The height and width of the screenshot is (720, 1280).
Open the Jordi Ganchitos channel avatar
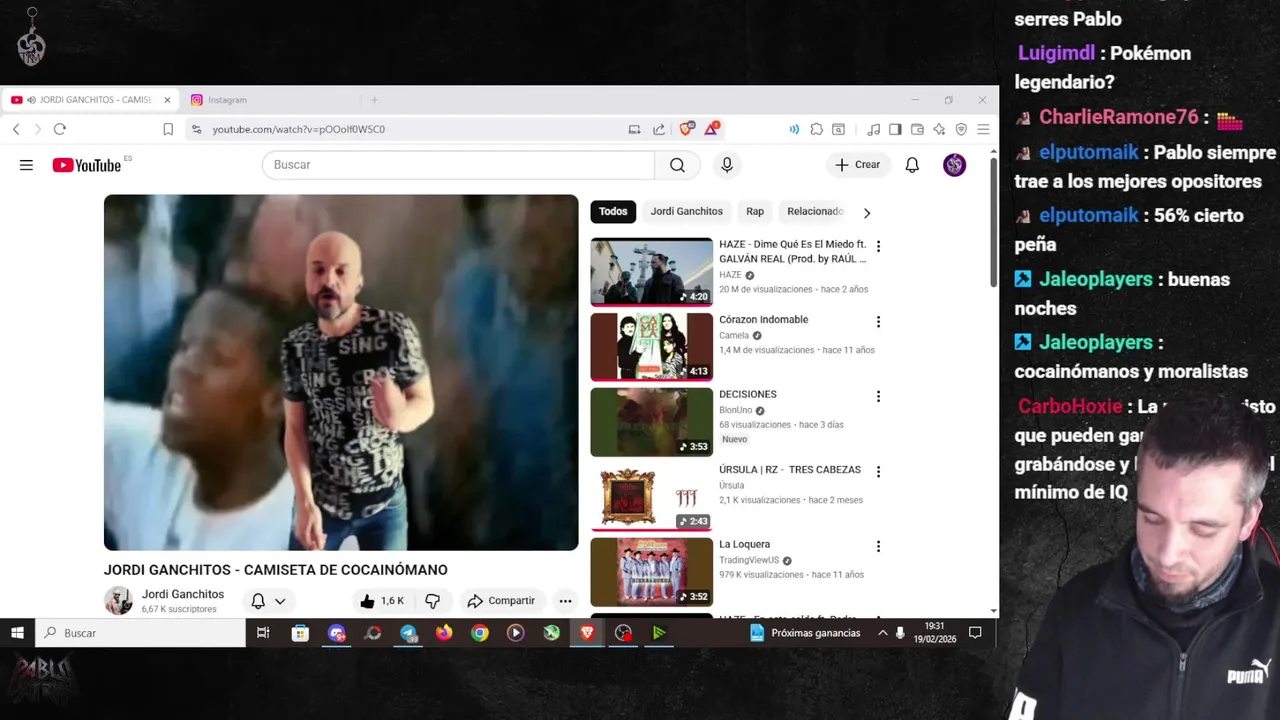118,601
